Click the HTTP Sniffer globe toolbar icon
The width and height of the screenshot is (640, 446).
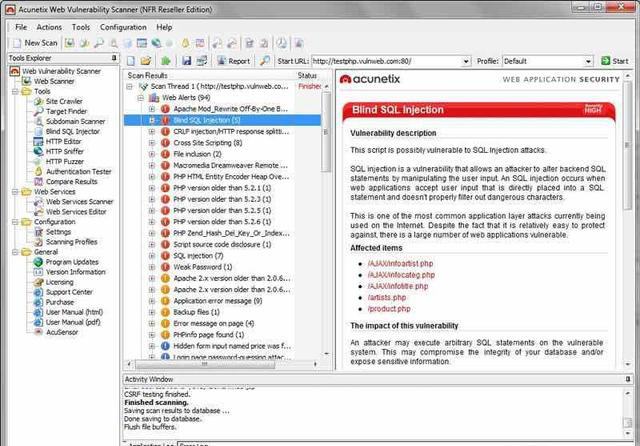[156, 43]
